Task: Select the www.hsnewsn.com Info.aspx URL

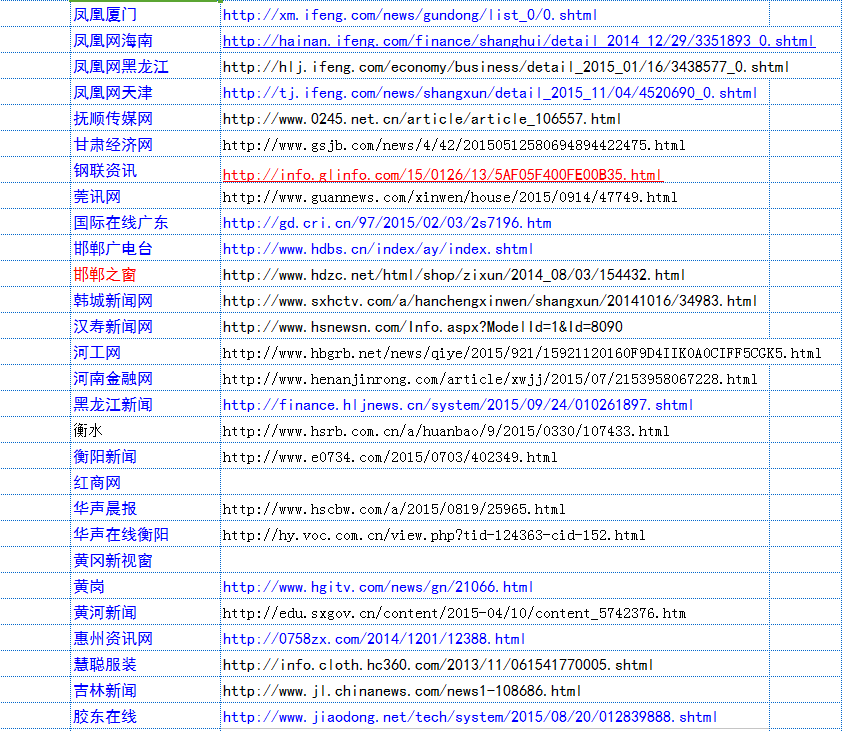Action: pyautogui.click(x=423, y=327)
